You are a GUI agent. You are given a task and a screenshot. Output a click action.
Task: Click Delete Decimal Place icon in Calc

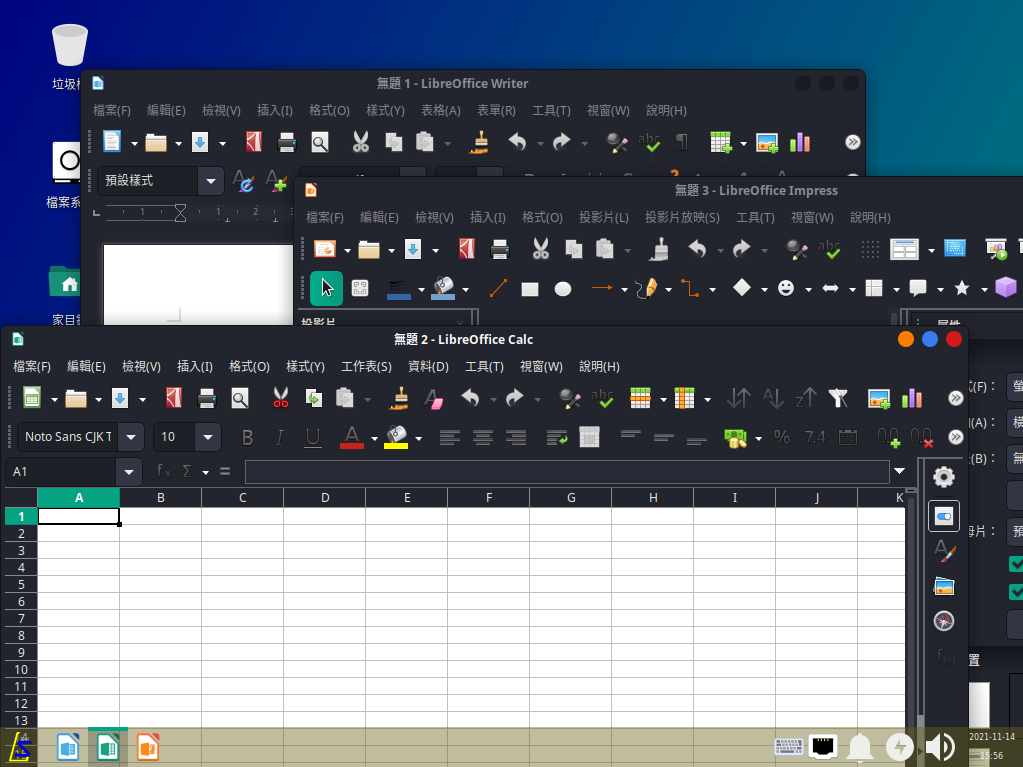(922, 437)
